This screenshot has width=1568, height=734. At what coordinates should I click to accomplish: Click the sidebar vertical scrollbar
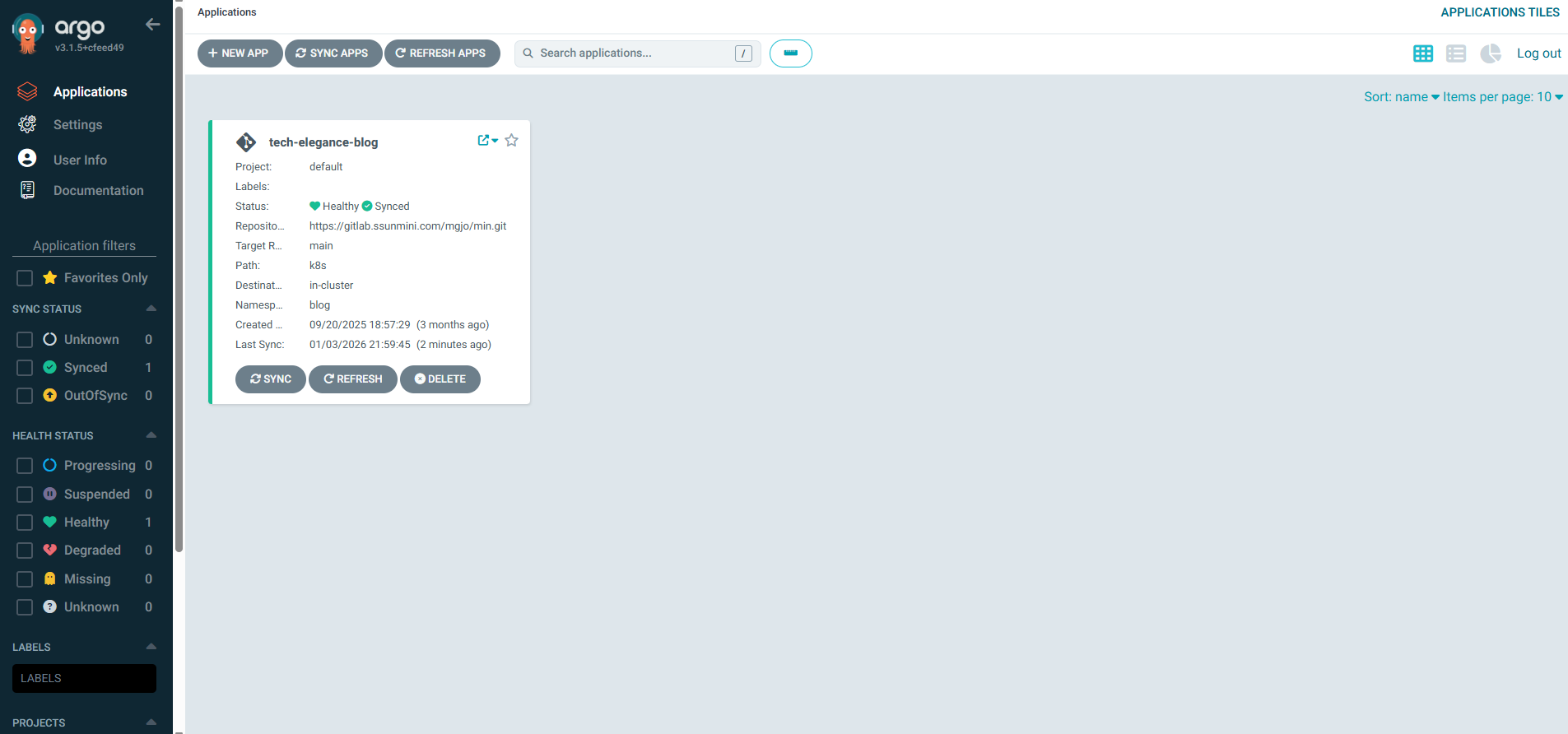click(x=179, y=280)
